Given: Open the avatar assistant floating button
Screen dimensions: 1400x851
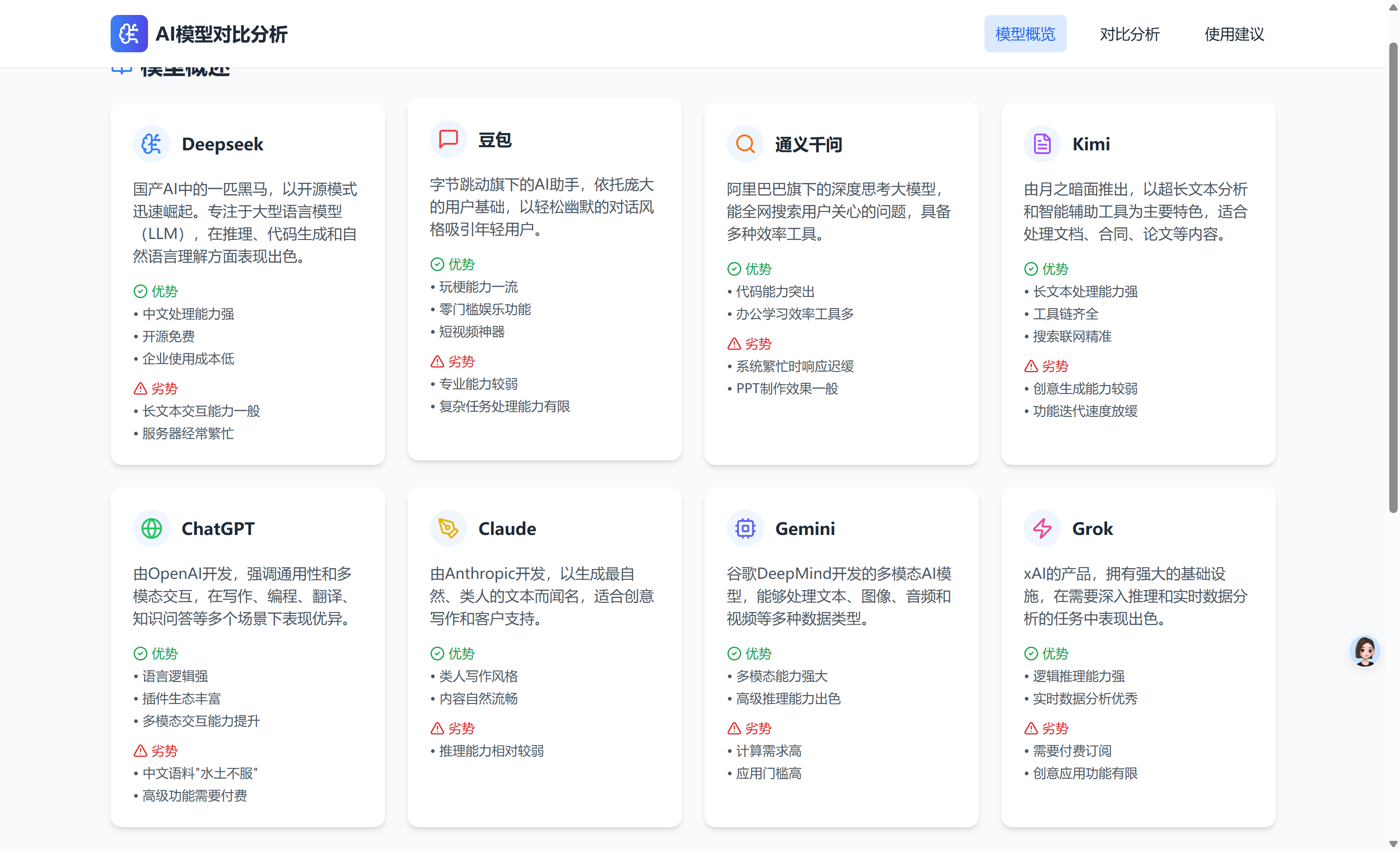Looking at the screenshot, I should point(1364,651).
